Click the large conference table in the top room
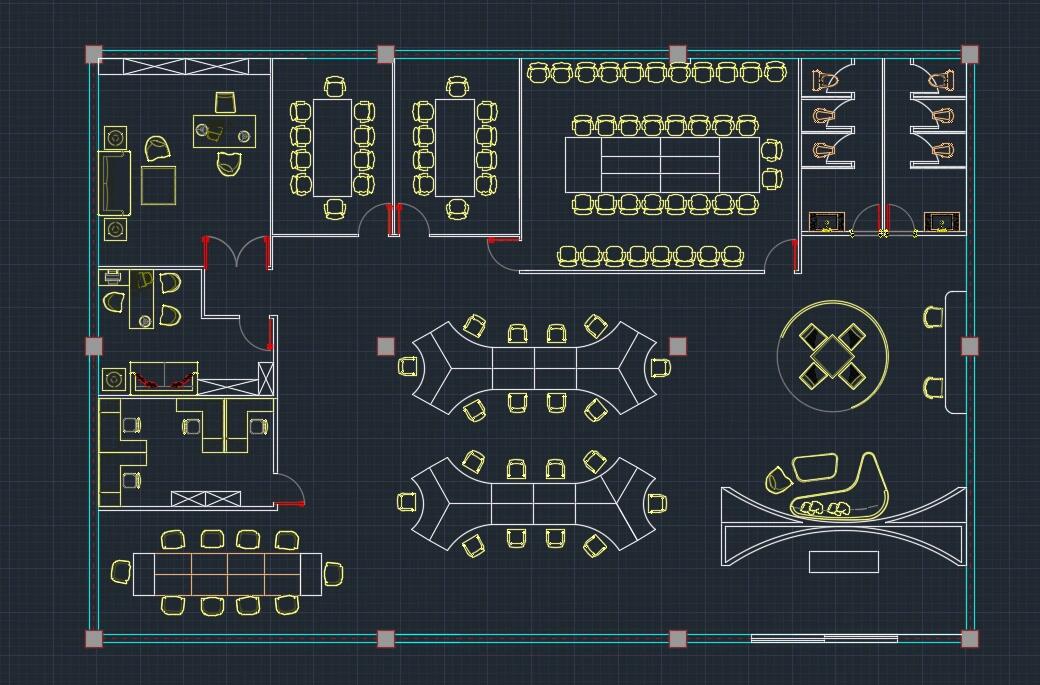This screenshot has height=685, width=1040. coord(661,164)
